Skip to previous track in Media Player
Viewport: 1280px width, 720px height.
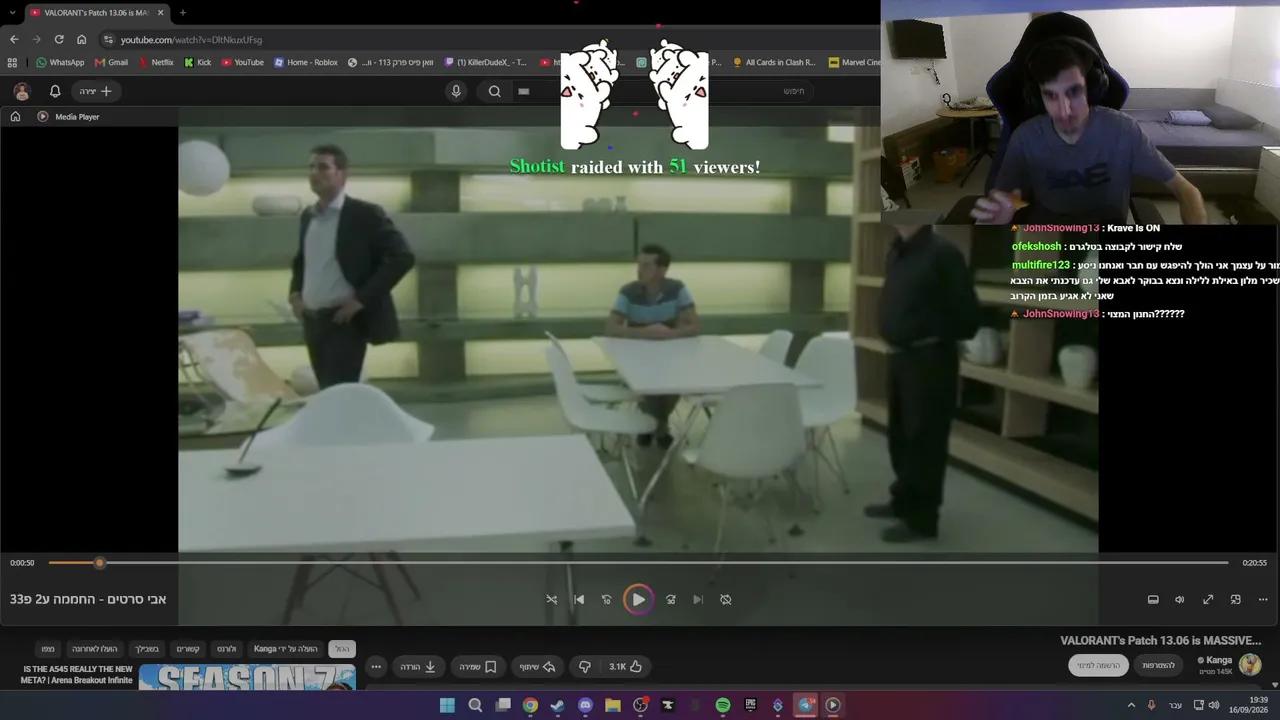(x=579, y=599)
